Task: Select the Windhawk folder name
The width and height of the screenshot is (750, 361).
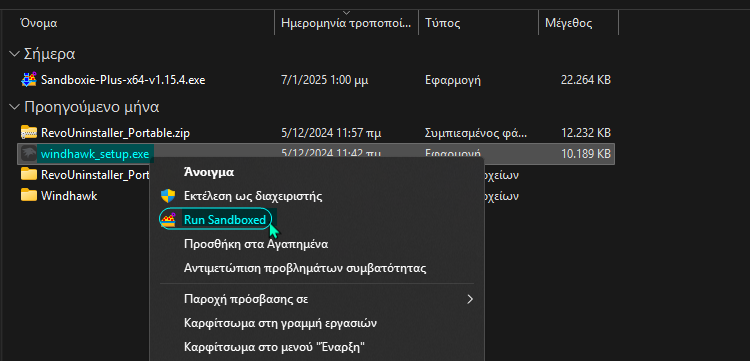Action: 69,196
